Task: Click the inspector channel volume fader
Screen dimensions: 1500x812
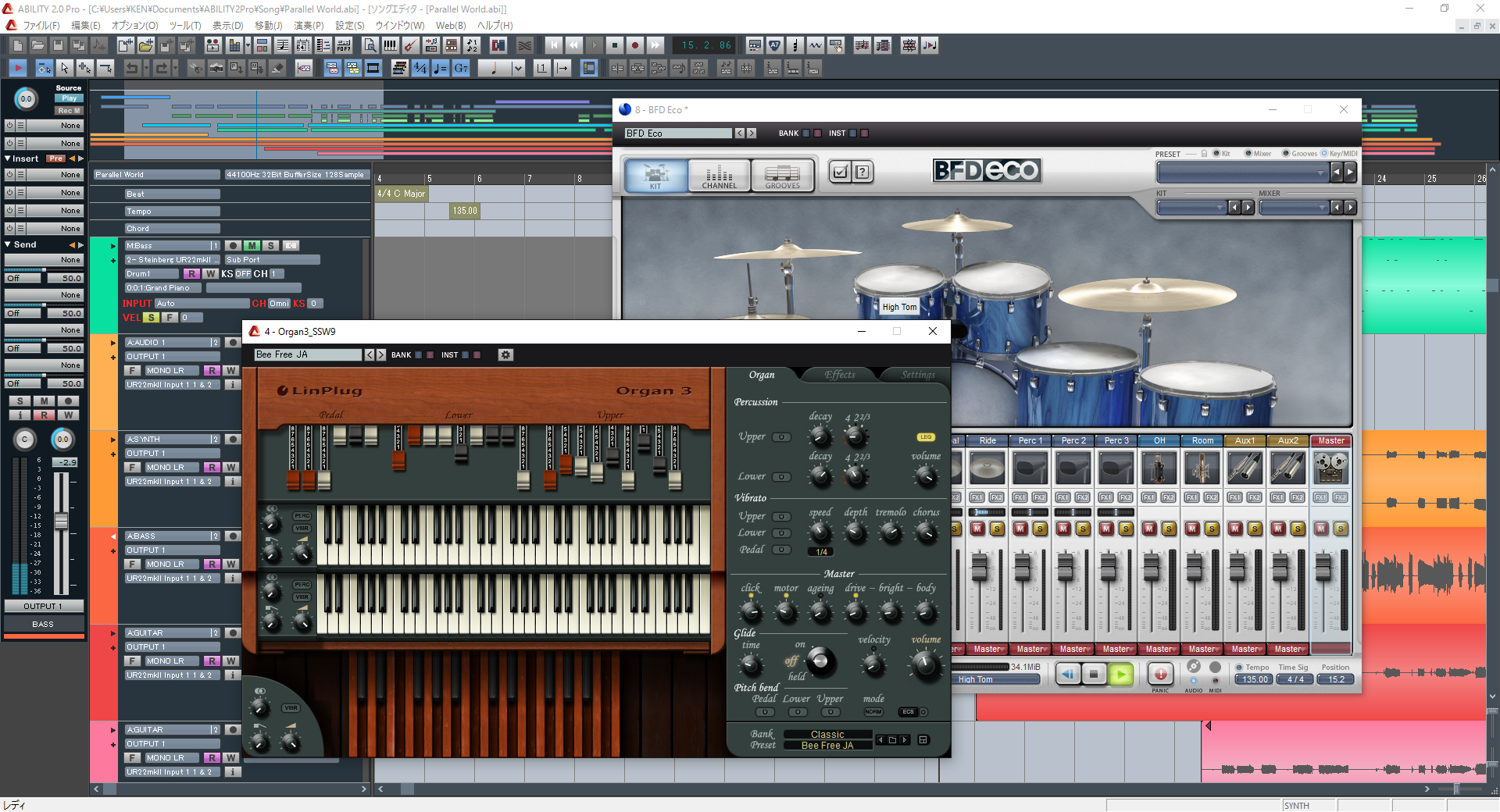Action: point(61,521)
